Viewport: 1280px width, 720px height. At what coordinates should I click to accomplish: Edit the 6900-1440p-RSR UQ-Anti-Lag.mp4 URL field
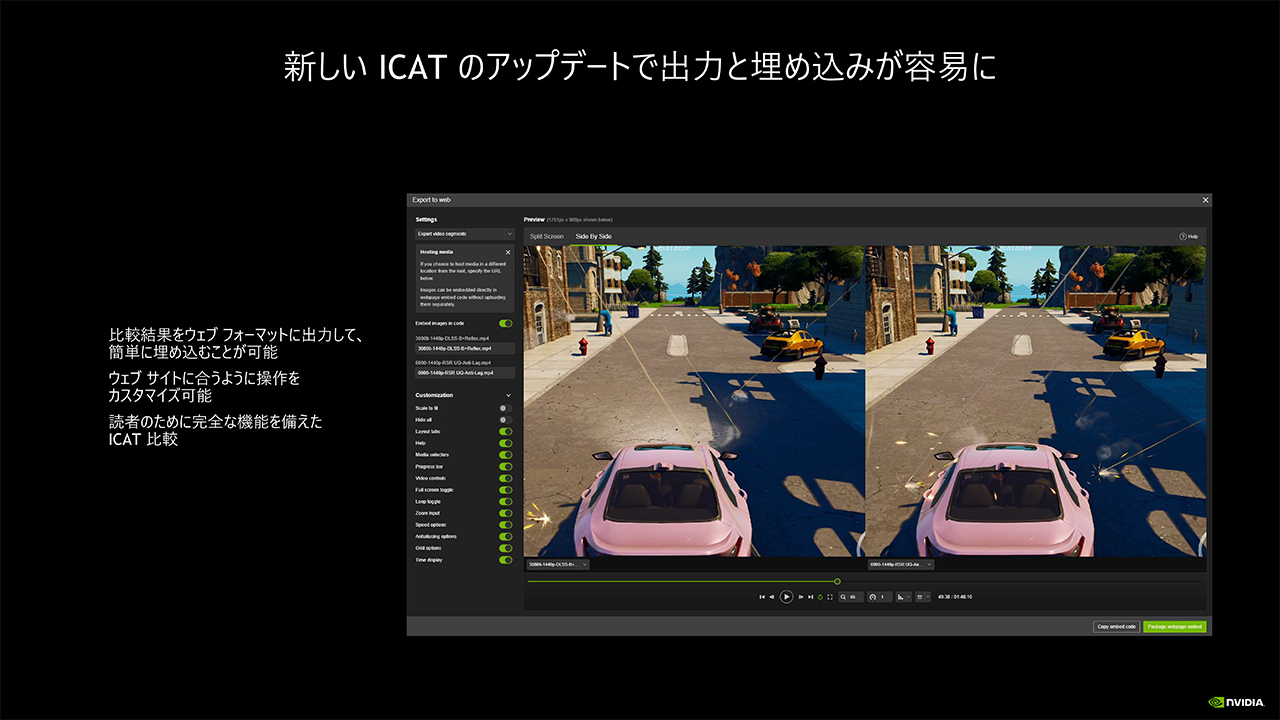point(465,373)
